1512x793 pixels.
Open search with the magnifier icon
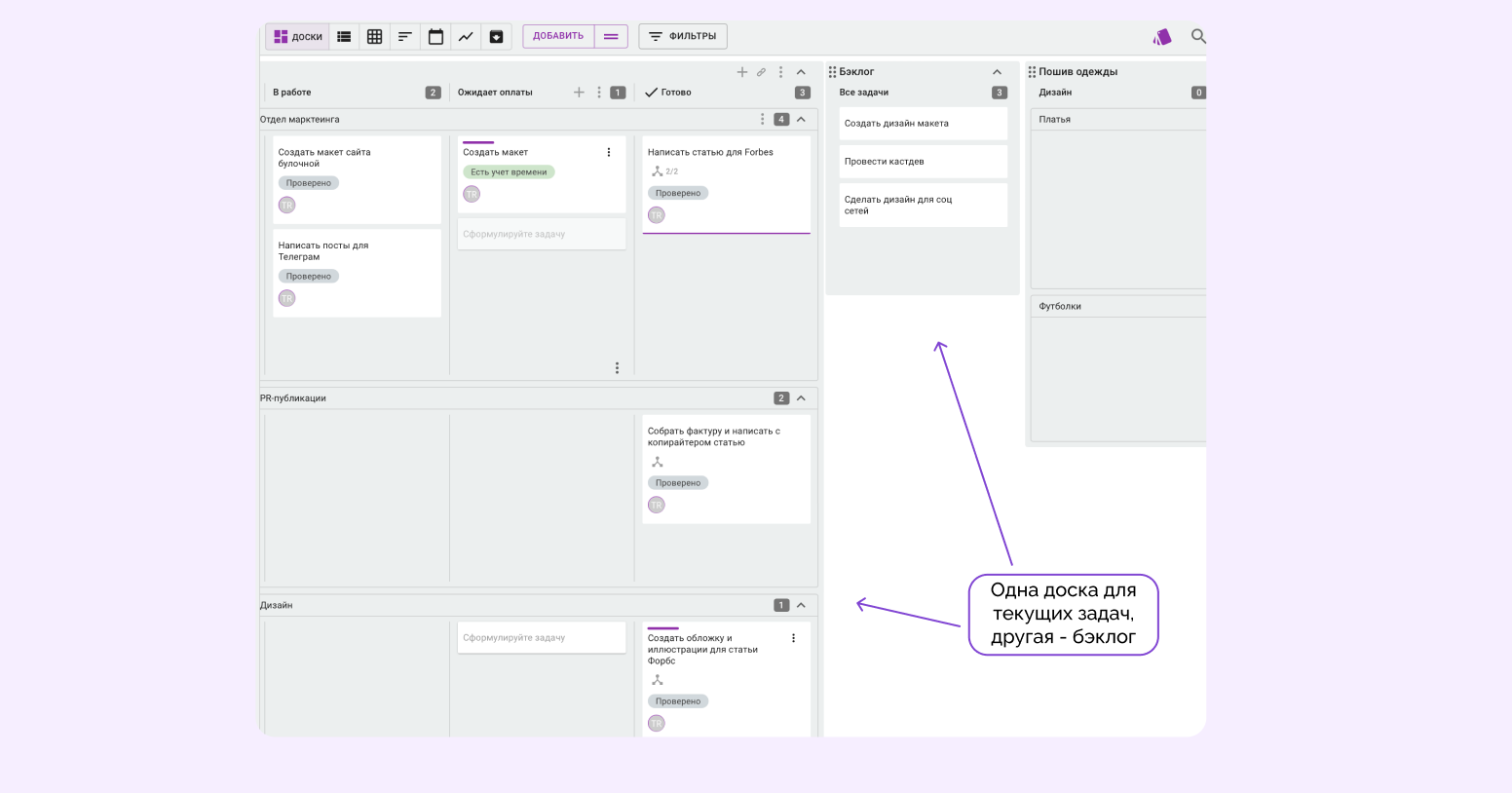(1198, 36)
